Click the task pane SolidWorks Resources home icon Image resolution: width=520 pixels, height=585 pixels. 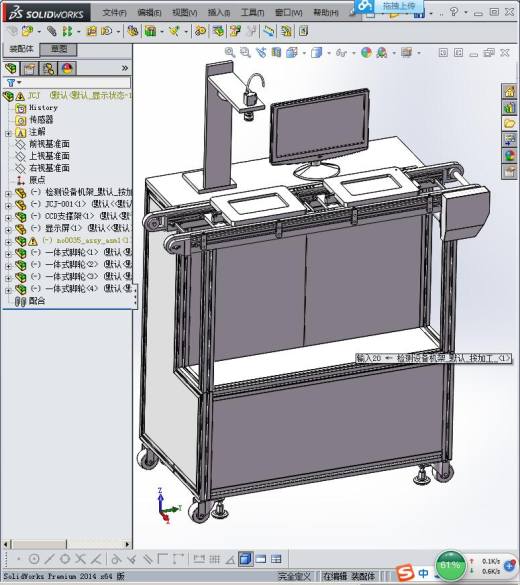[509, 91]
